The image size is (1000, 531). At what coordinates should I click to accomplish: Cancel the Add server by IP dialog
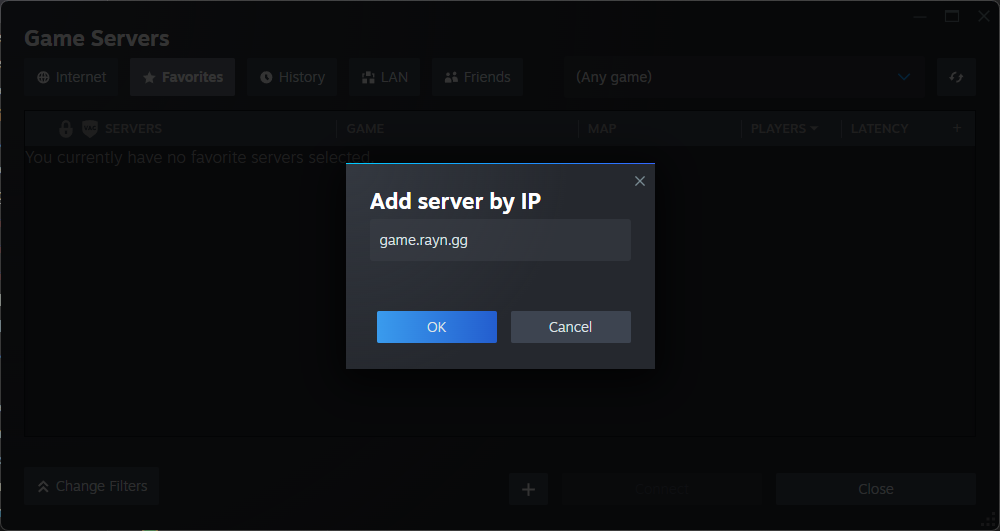point(570,327)
